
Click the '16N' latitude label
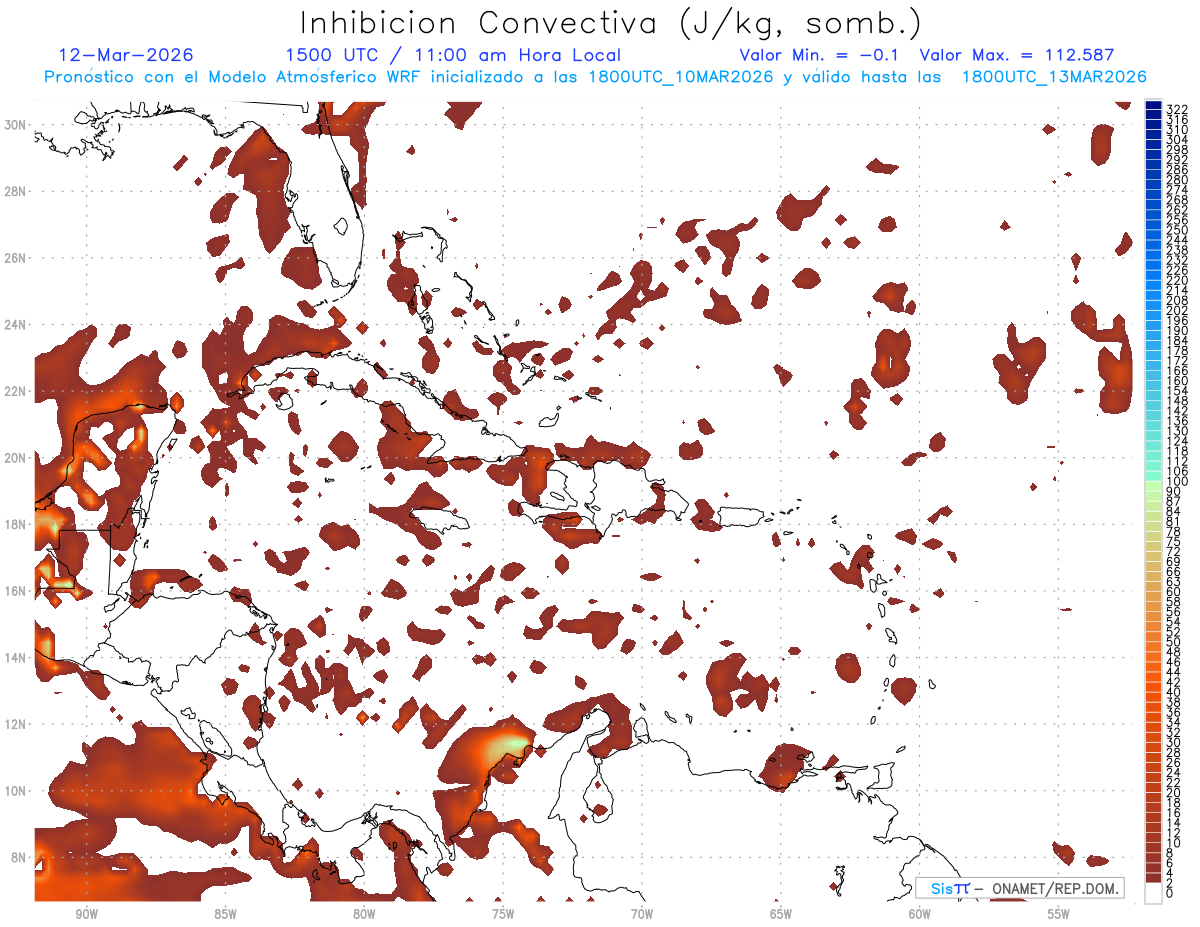click(16, 591)
